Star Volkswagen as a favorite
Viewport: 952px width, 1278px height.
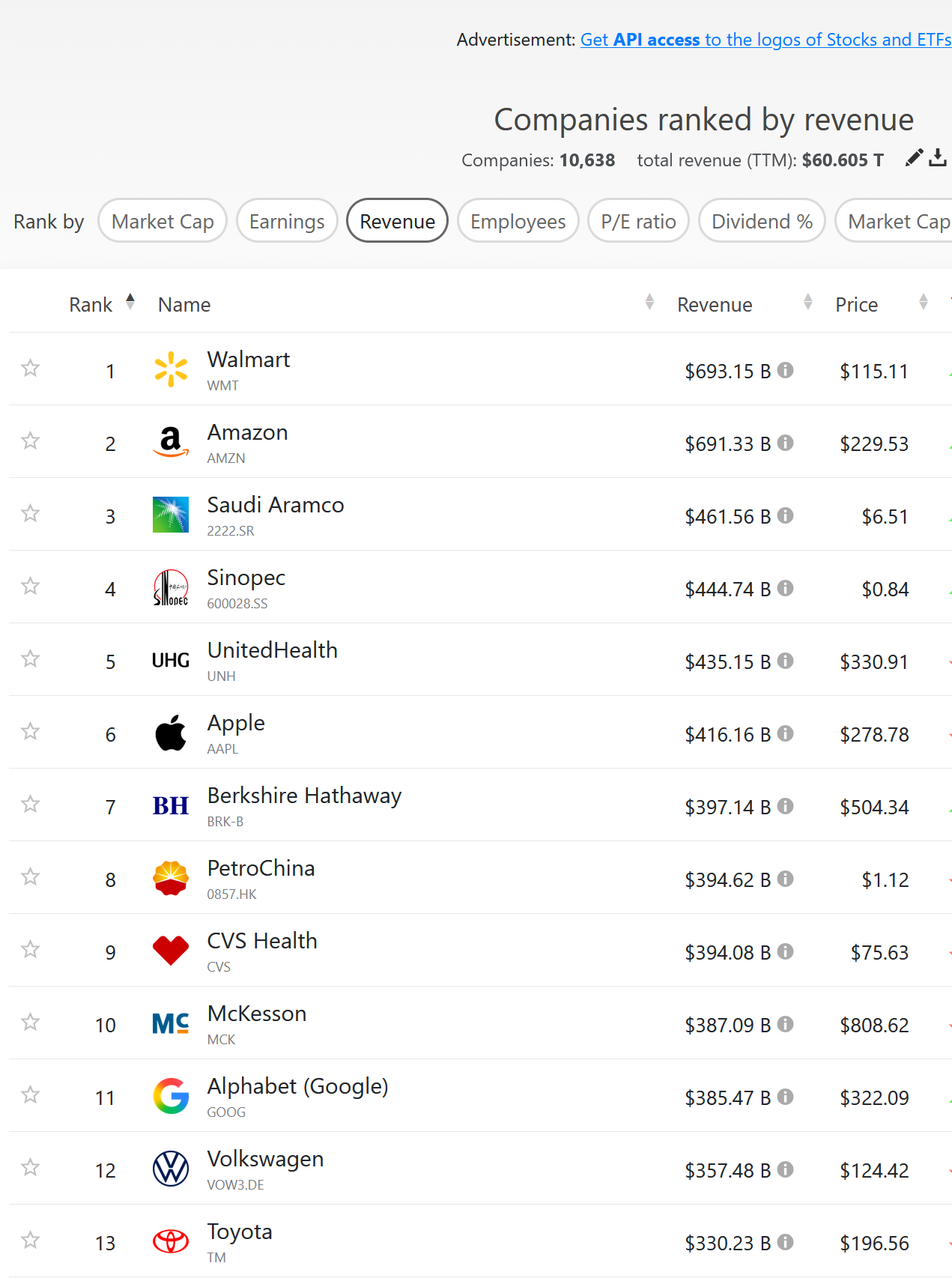point(30,1167)
